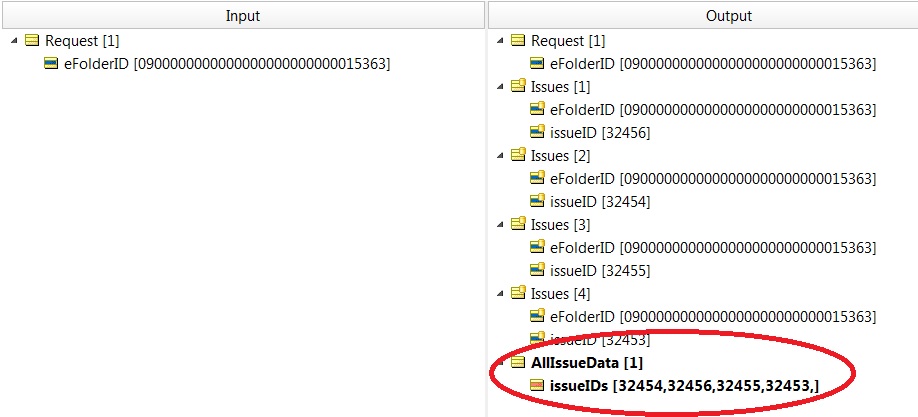Select the issueID [32454] row
Screen dimensions: 918x417
click(x=600, y=201)
